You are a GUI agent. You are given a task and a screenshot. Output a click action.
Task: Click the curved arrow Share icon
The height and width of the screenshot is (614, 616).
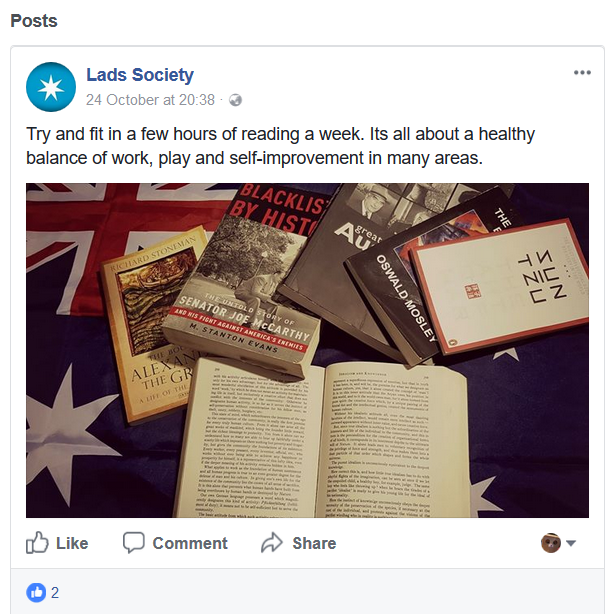pos(271,543)
